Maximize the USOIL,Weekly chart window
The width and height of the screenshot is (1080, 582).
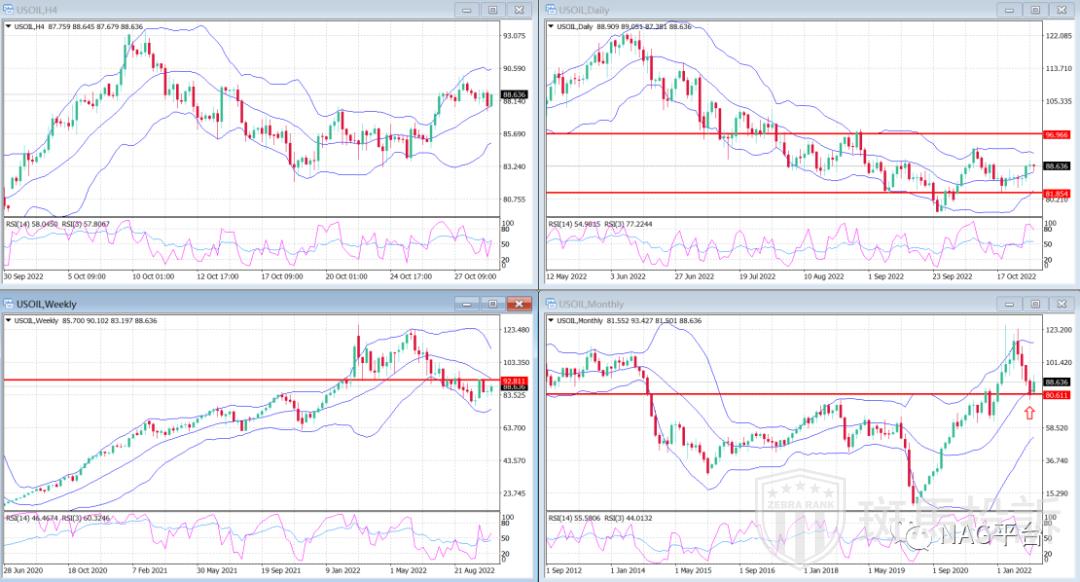(x=493, y=304)
